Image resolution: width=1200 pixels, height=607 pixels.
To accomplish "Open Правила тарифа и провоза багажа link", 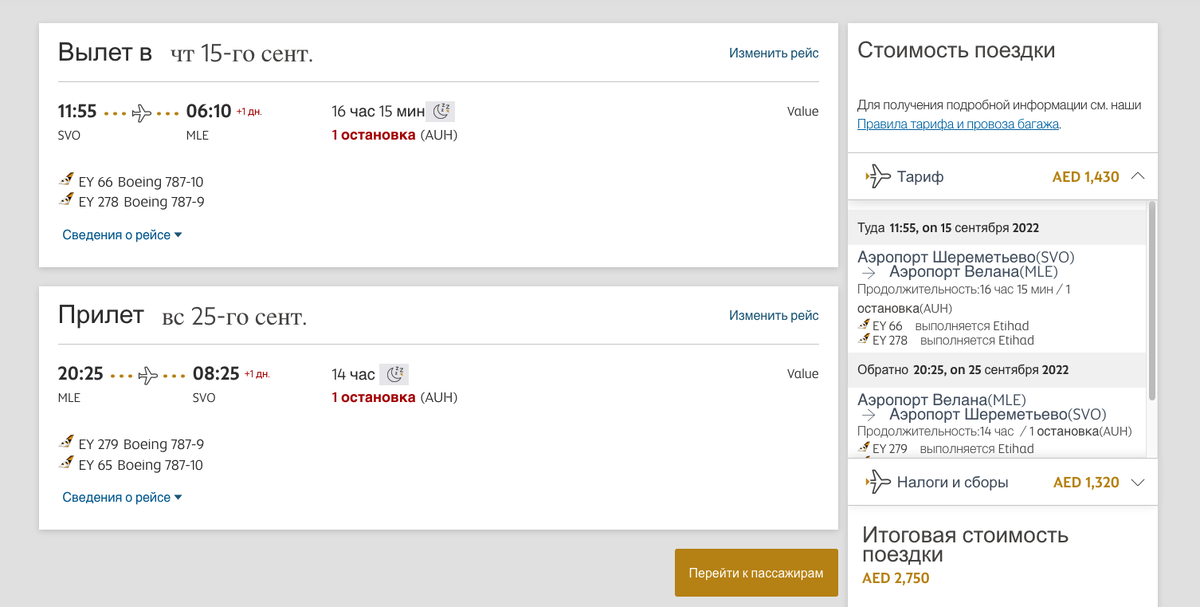I will (958, 124).
